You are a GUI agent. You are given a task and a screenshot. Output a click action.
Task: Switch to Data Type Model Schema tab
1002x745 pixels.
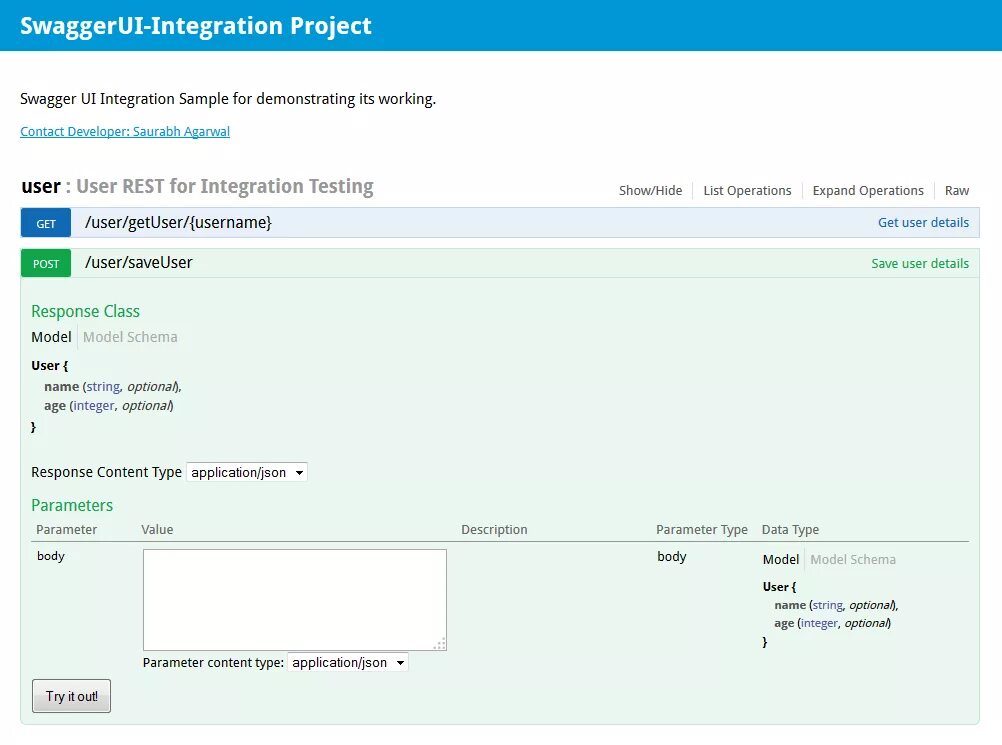(852, 560)
